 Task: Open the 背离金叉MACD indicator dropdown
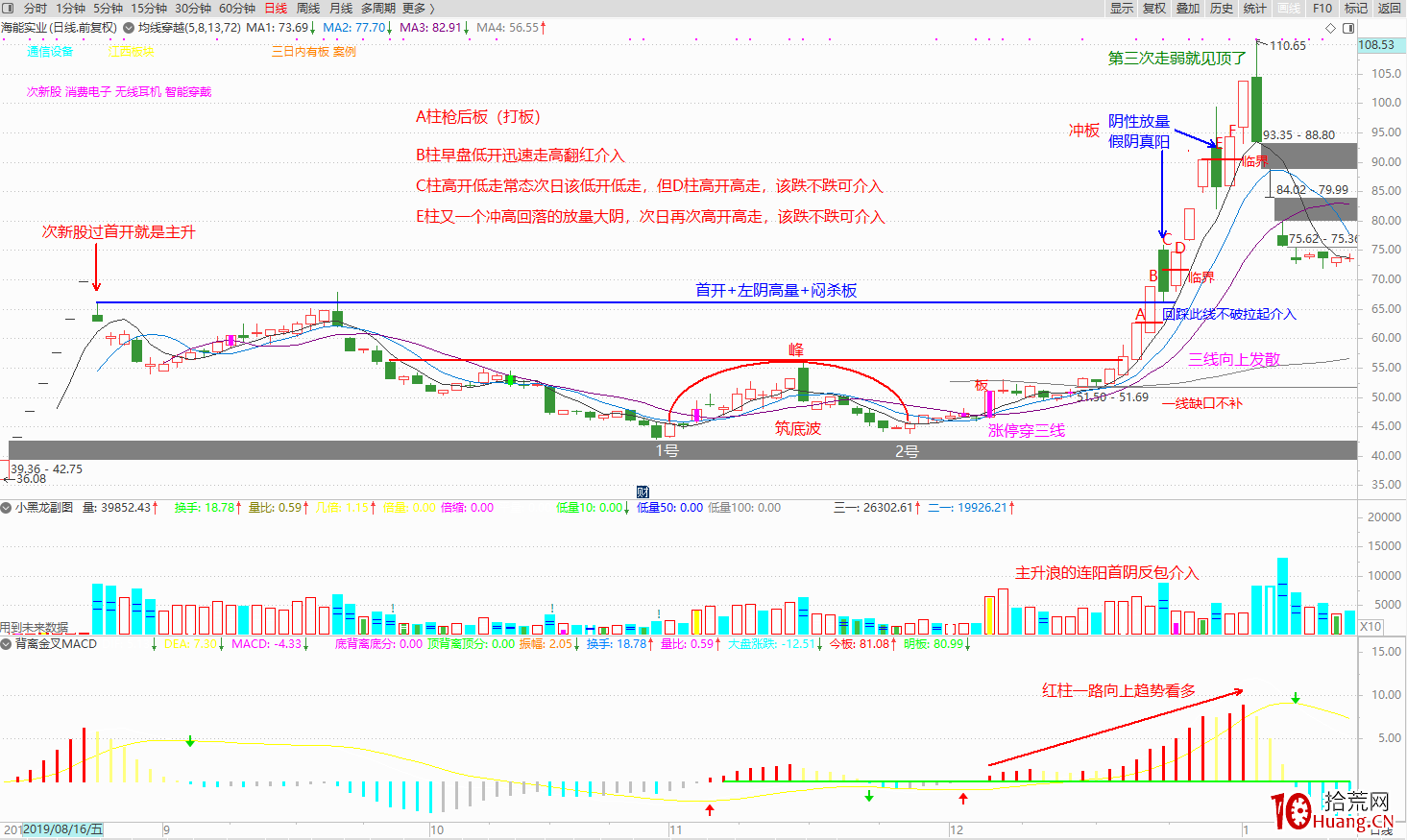(7, 644)
